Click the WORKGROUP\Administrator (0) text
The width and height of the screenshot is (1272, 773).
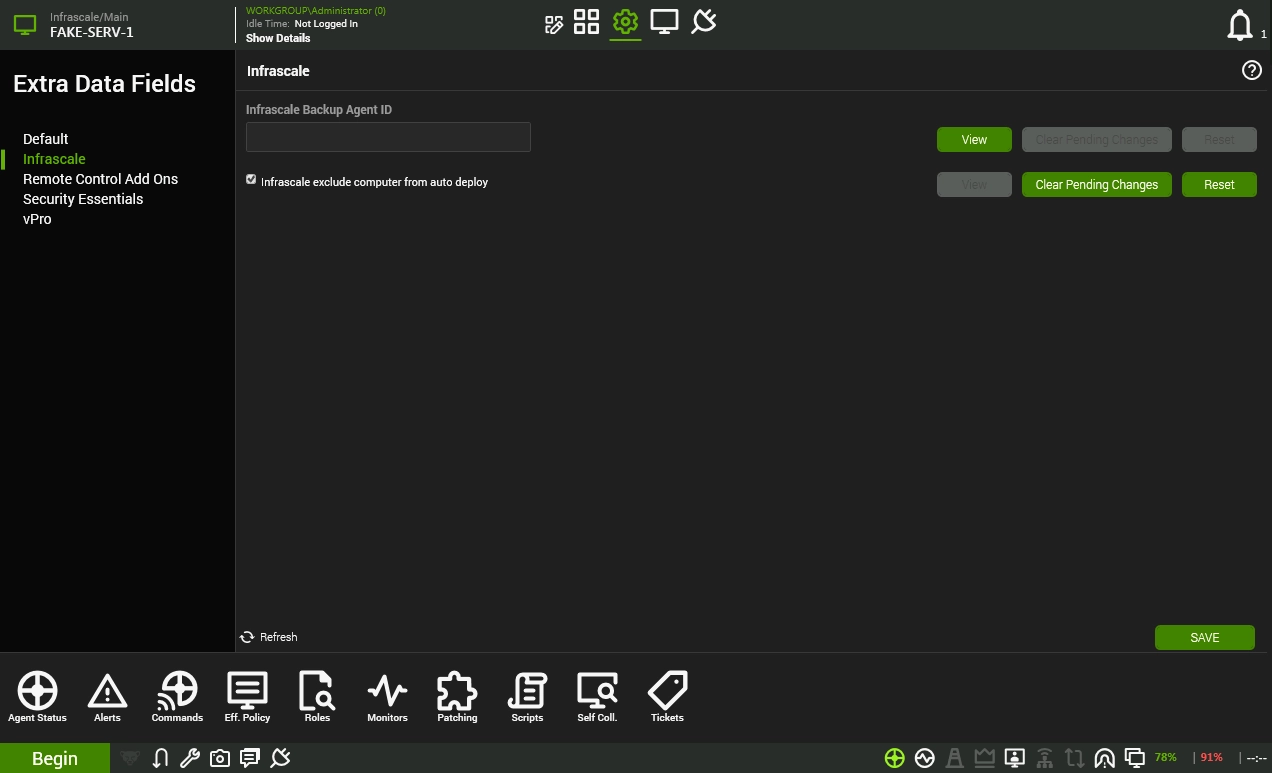[x=316, y=11]
